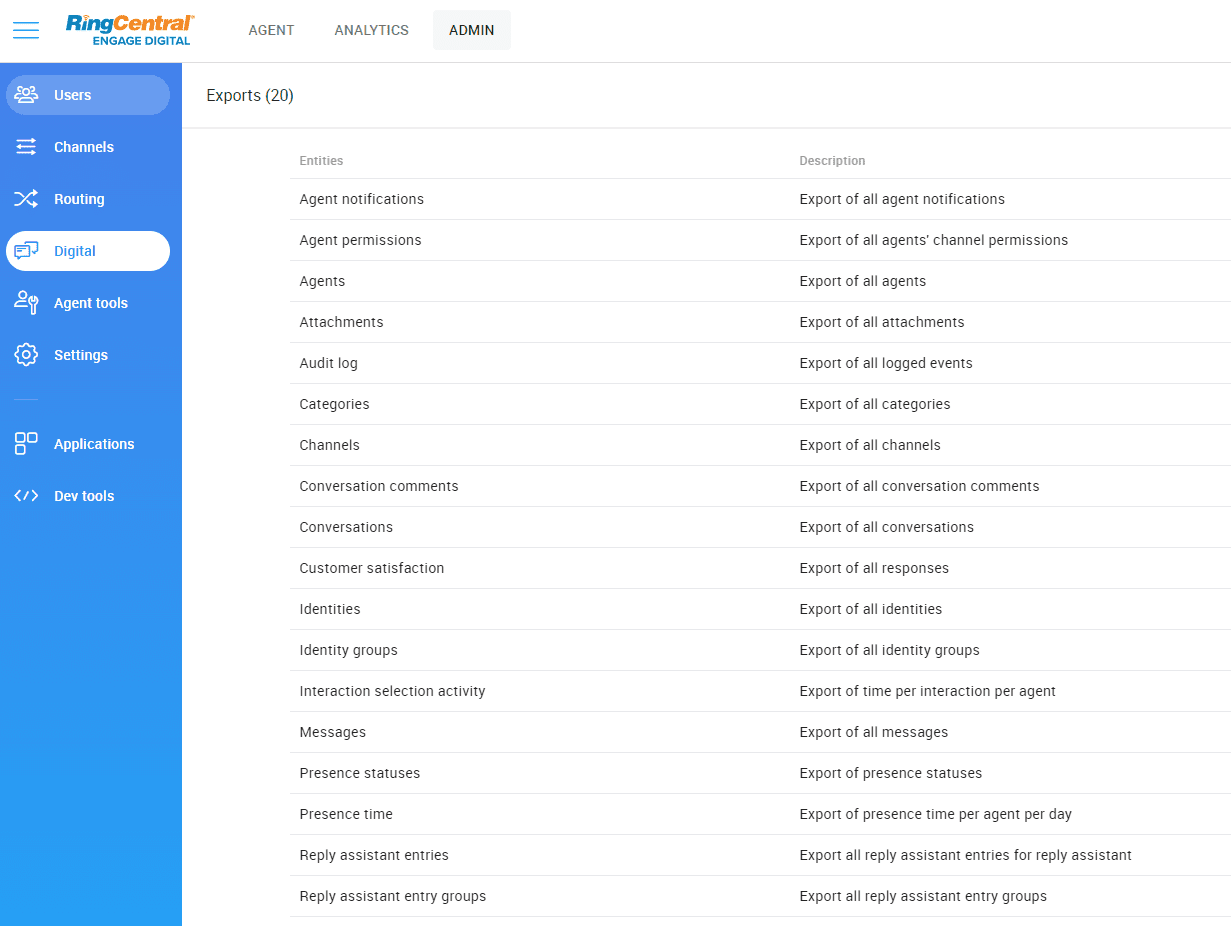Click the Channels arrows icon
This screenshot has height=926, width=1231.
tap(26, 147)
